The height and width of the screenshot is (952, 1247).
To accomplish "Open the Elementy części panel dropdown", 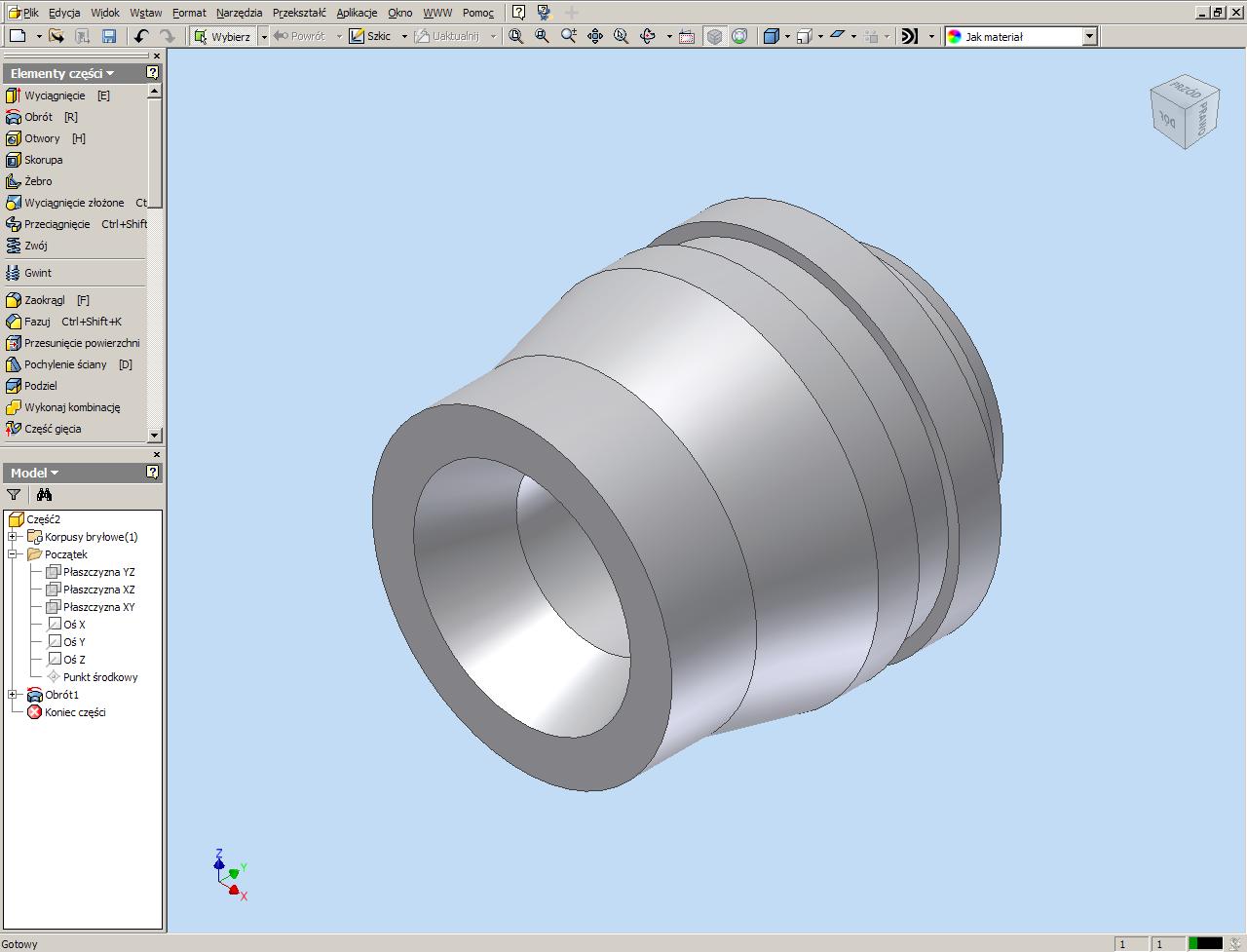I will pyautogui.click(x=62, y=73).
